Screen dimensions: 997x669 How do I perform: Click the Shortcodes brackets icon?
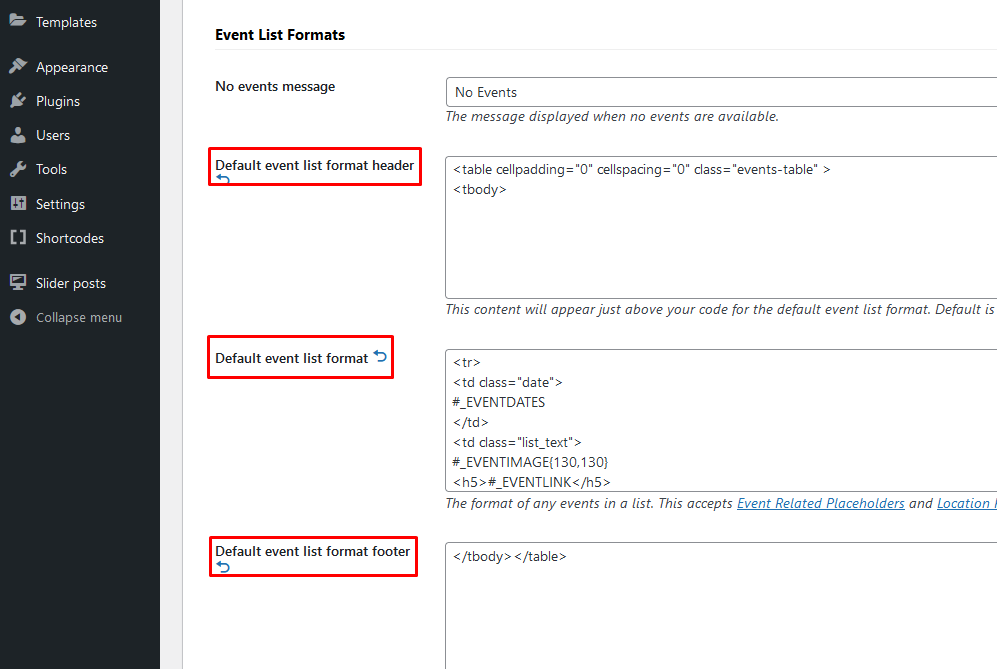click(18, 238)
